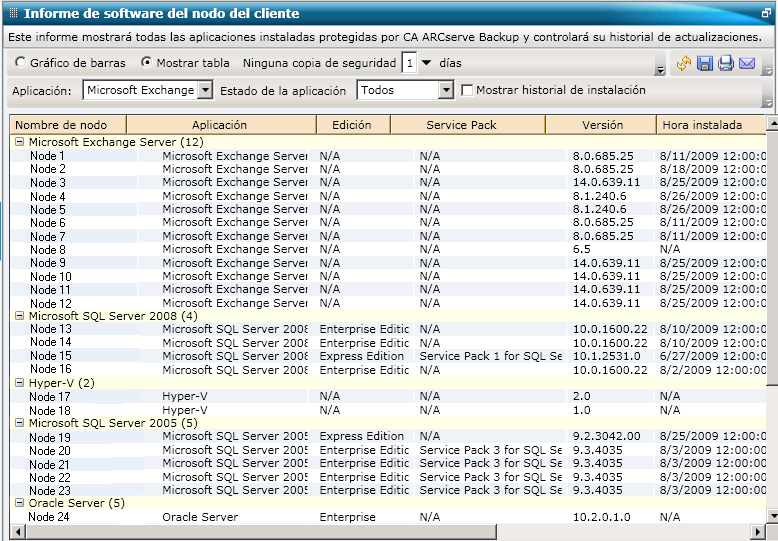The image size is (778, 541).
Task: Collapse the Hyper-V group
Action: [x=19, y=382]
